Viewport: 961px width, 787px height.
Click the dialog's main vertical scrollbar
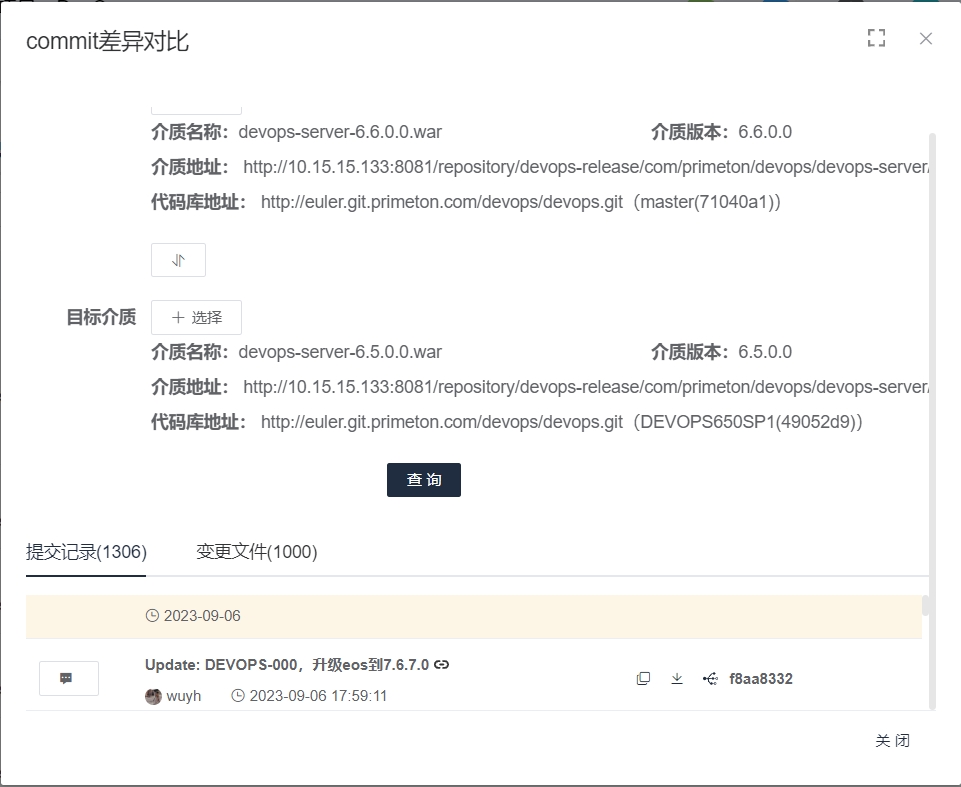coord(932,400)
